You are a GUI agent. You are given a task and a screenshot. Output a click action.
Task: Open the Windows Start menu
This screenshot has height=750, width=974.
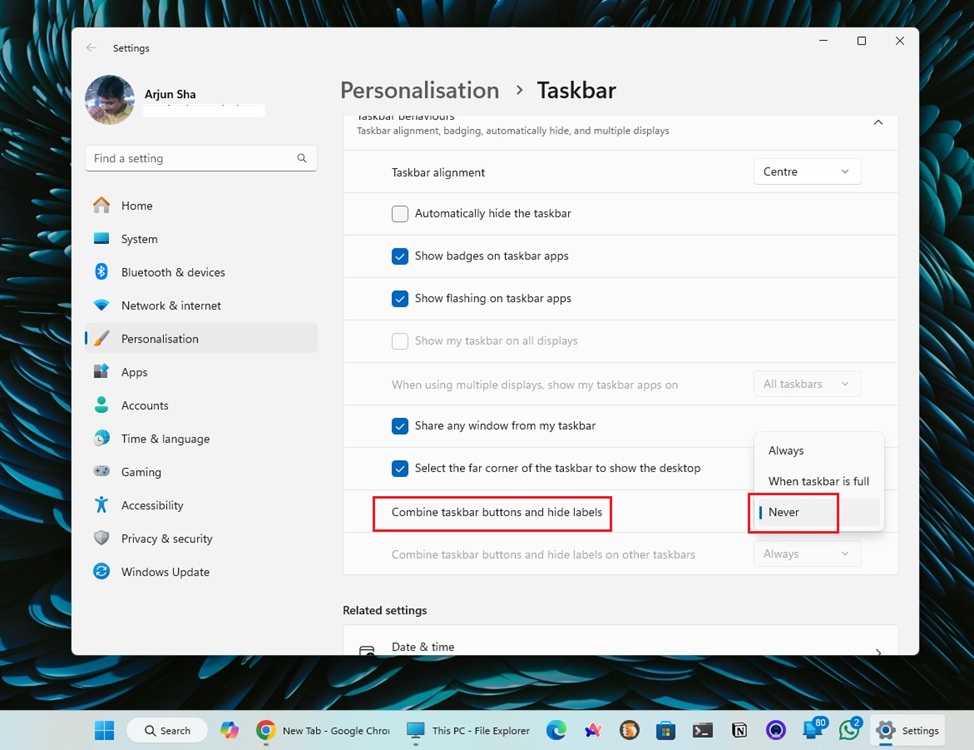tap(104, 731)
